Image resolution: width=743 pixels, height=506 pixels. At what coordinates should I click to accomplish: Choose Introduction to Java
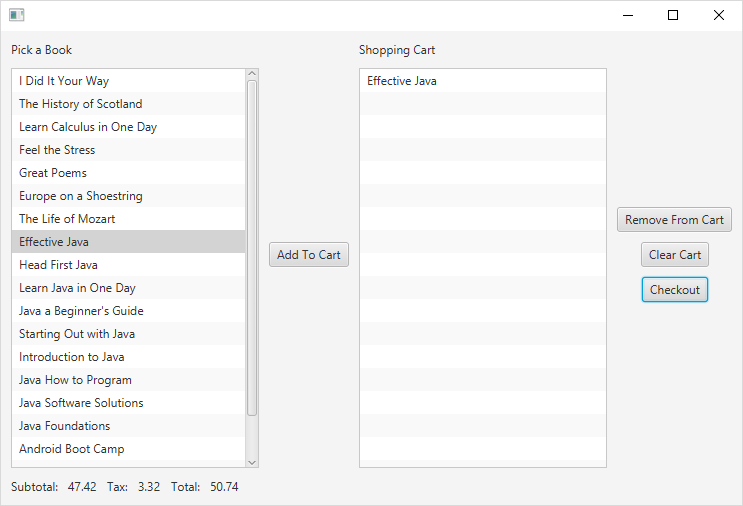pyautogui.click(x=128, y=357)
